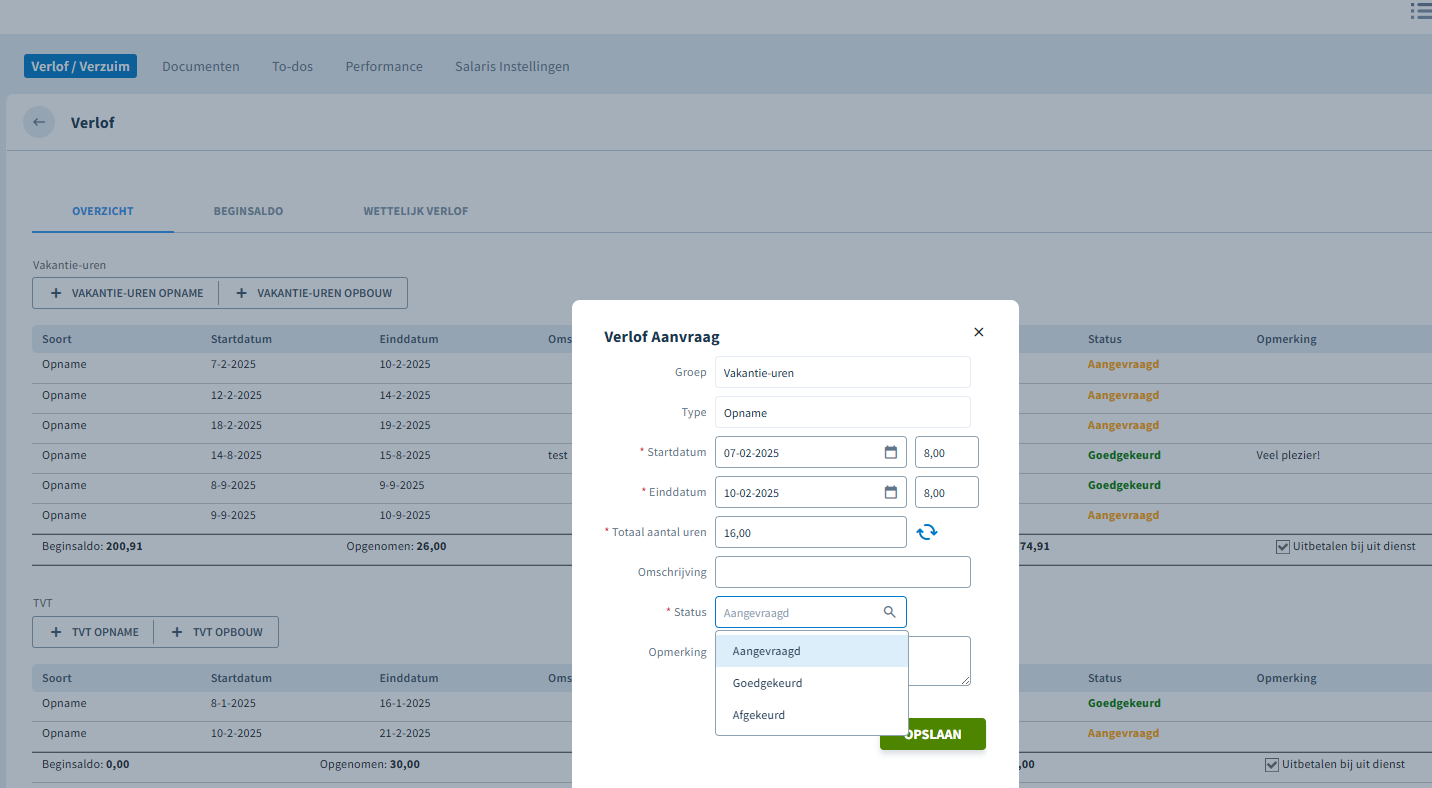1432x788 pixels.
Task: Choose Goedgekeurd in status dropdown
Action: click(x=812, y=683)
